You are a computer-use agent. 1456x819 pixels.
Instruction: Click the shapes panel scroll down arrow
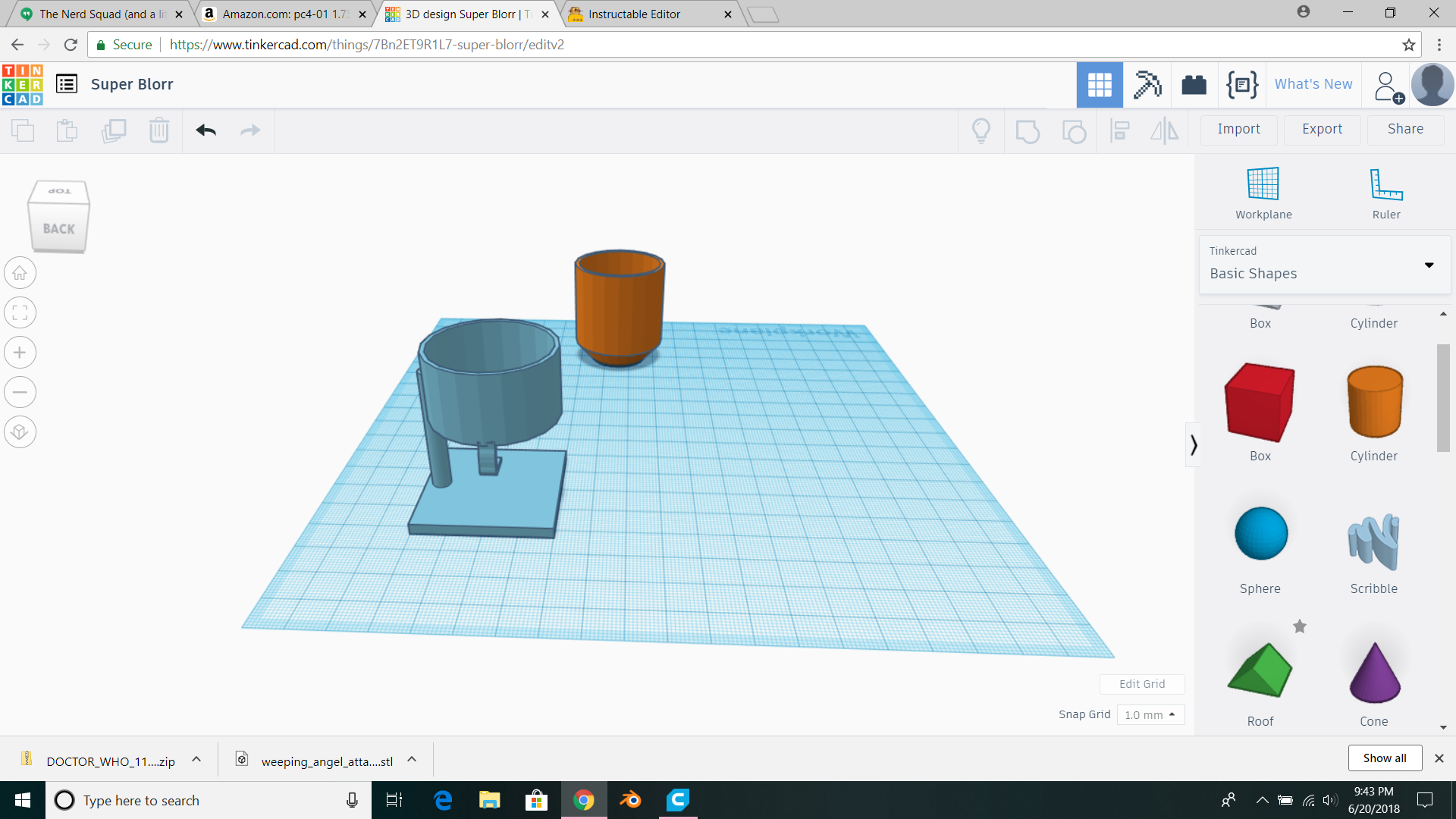tap(1443, 727)
